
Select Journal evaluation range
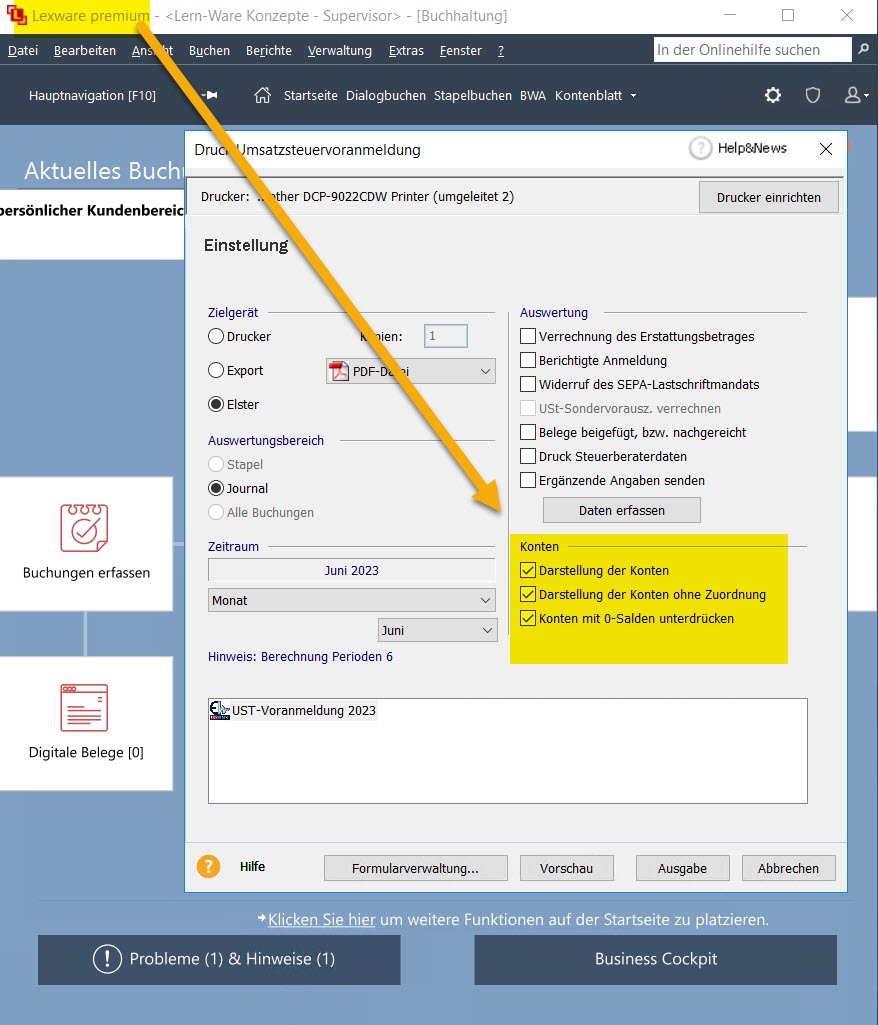216,488
